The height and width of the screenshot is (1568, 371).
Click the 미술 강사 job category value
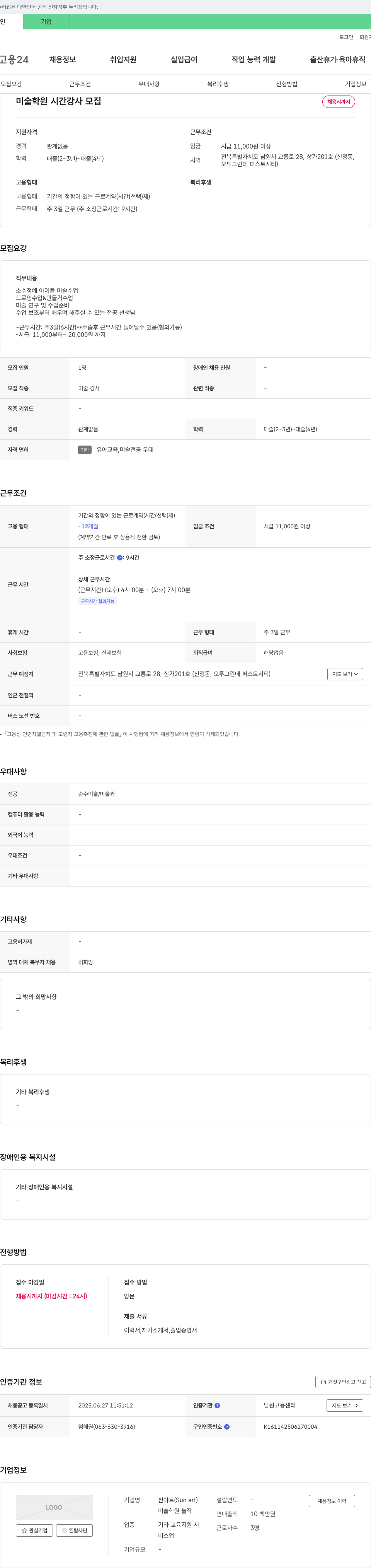tap(89, 388)
